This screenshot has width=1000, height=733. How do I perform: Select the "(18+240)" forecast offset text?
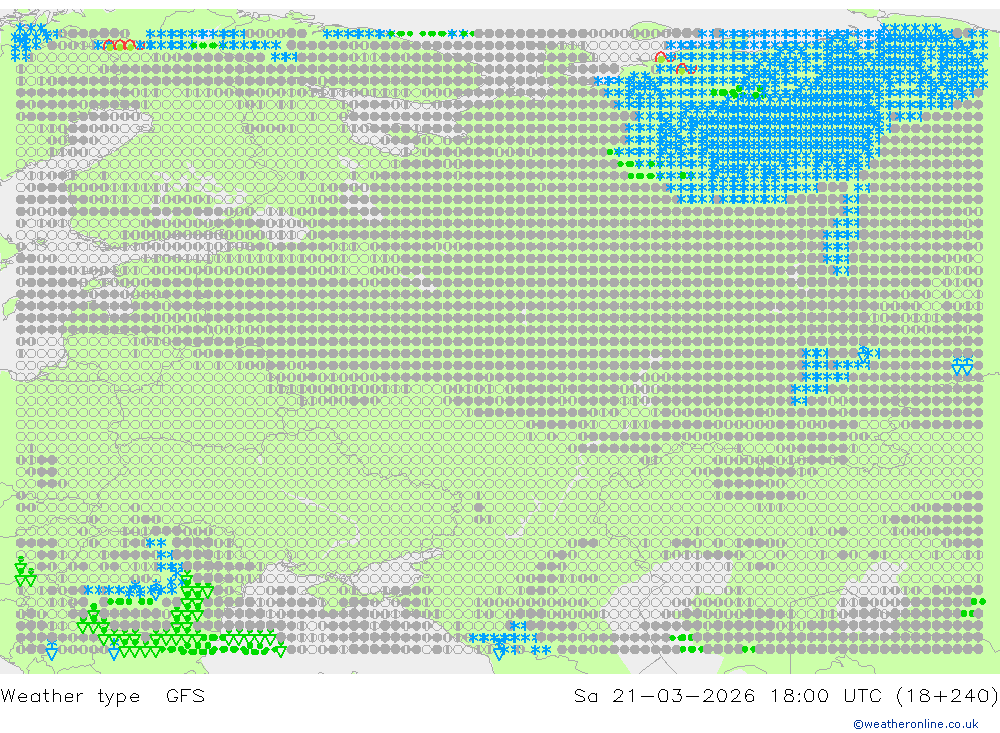[x=947, y=695]
